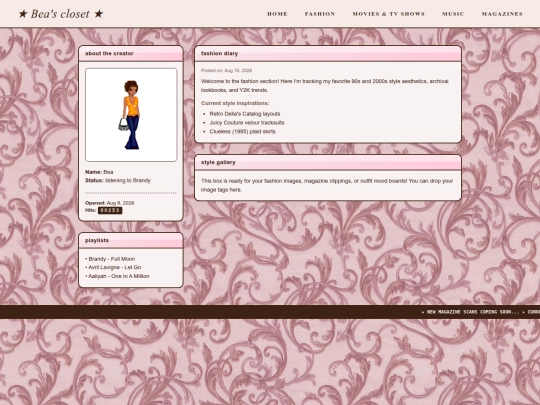Click the dress-up doll avatar image

(131, 115)
